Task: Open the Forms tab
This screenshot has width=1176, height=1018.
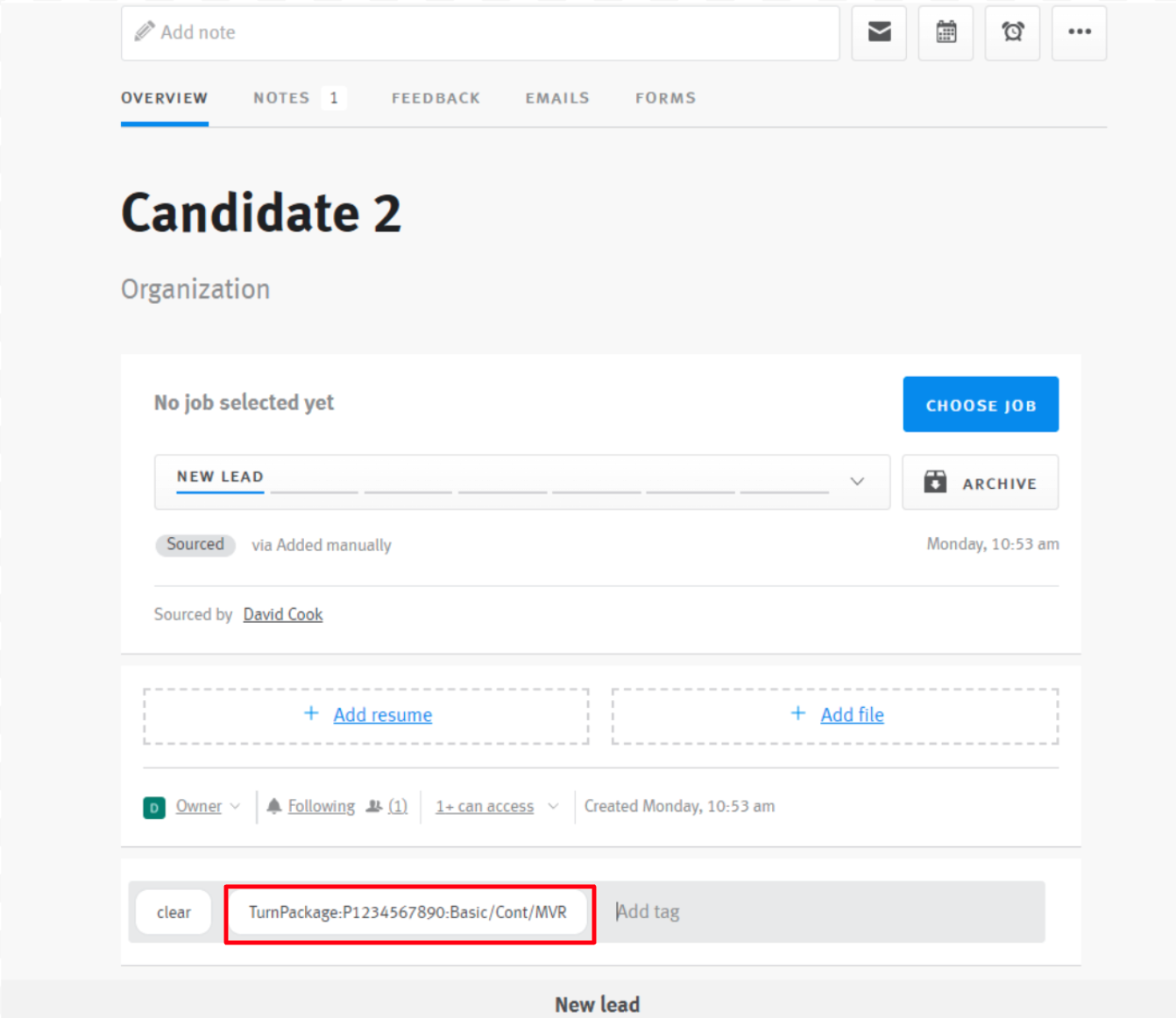Action: click(x=665, y=98)
